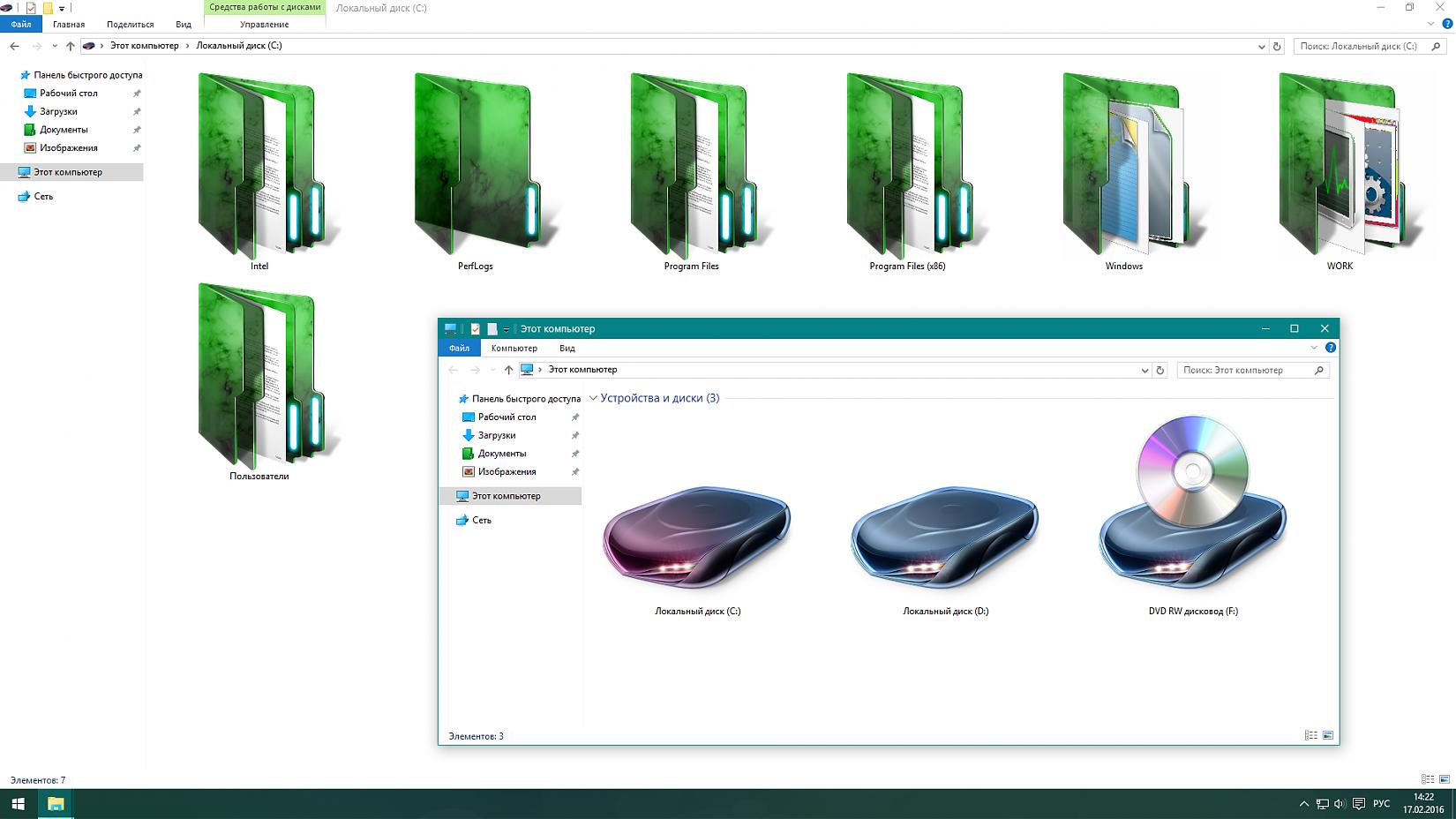
Task: Refresh the Этот компьютер window
Action: coord(1160,371)
